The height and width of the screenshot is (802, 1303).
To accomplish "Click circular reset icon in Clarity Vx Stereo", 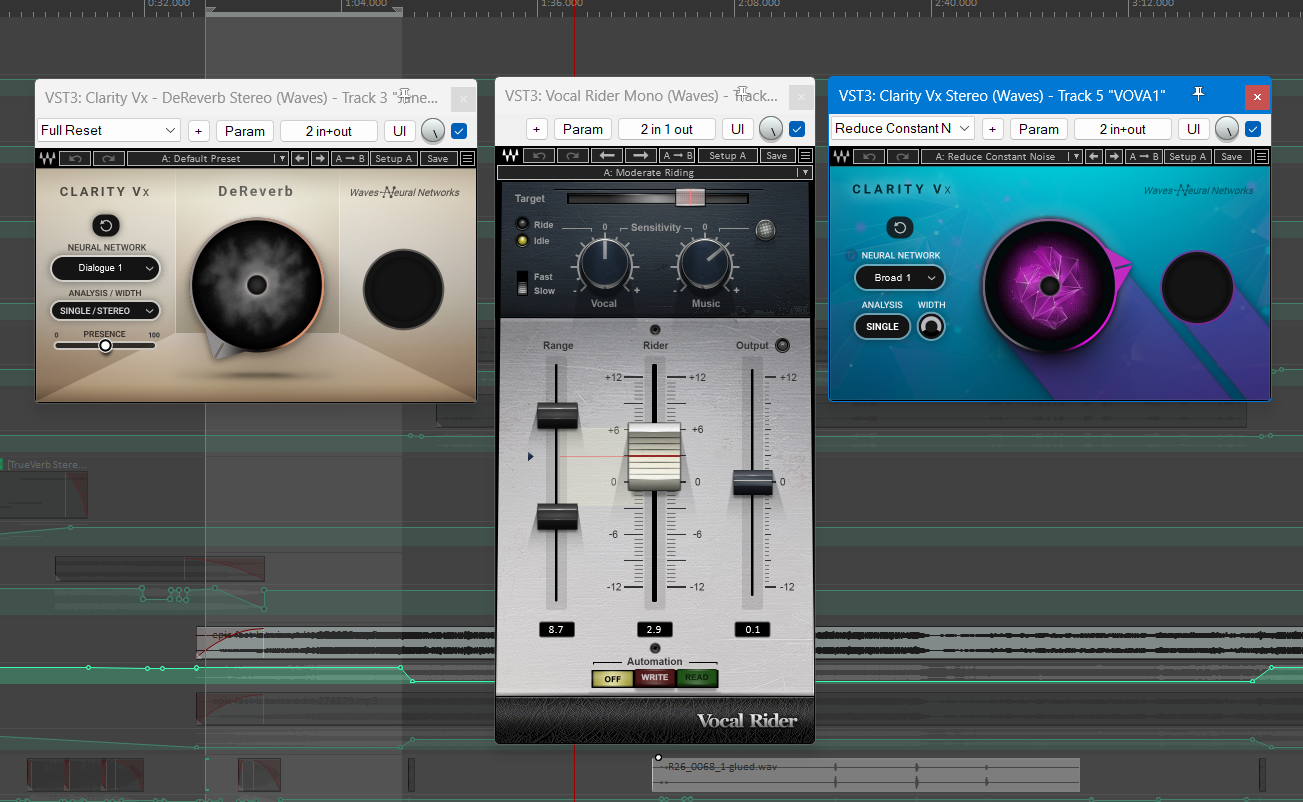I will (x=899, y=228).
